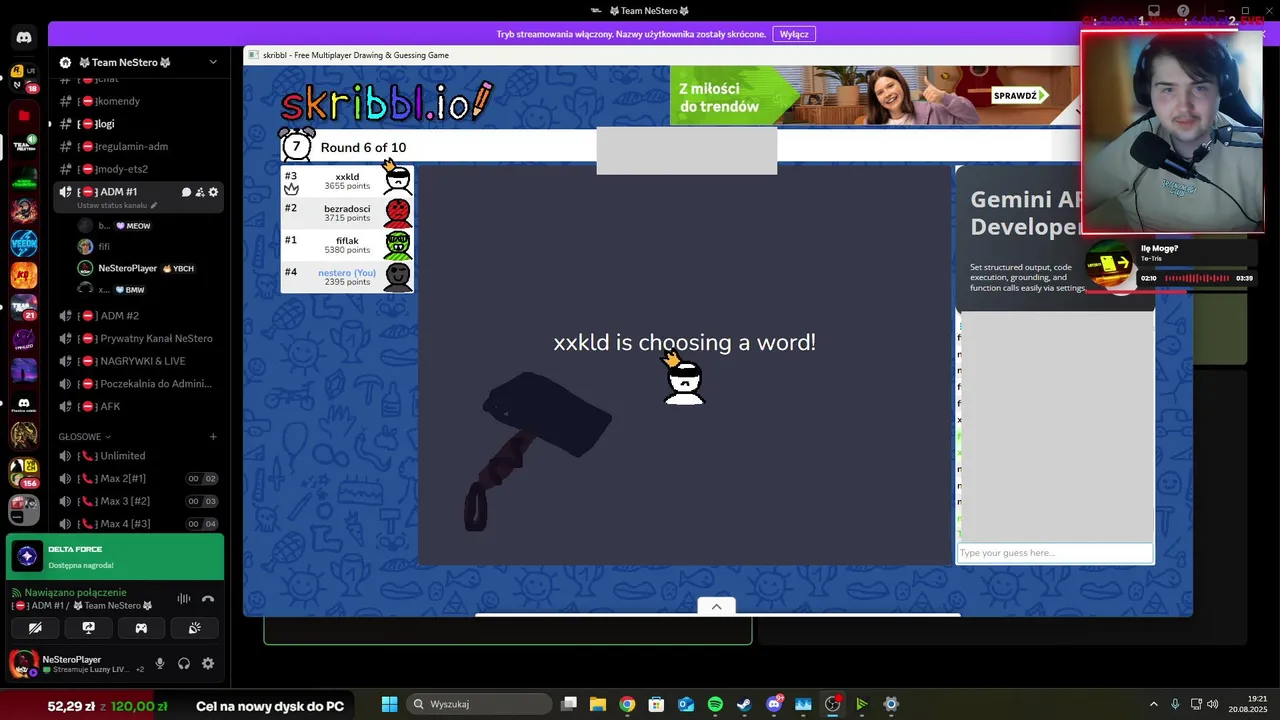Open Spotify from the taskbar
Screen dimensions: 1280x720
(x=715, y=704)
